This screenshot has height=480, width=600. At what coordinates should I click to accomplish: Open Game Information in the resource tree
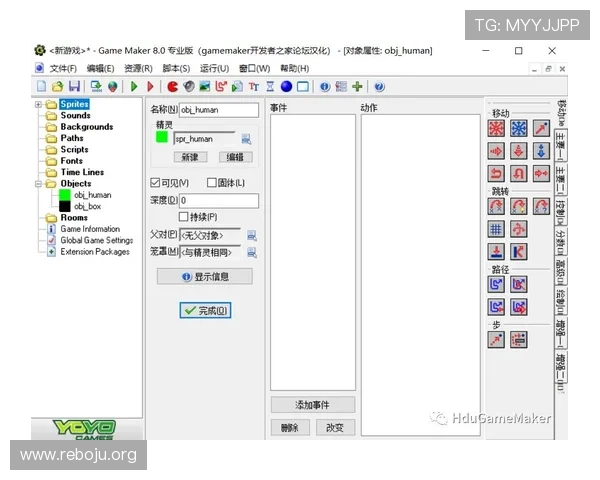click(90, 229)
